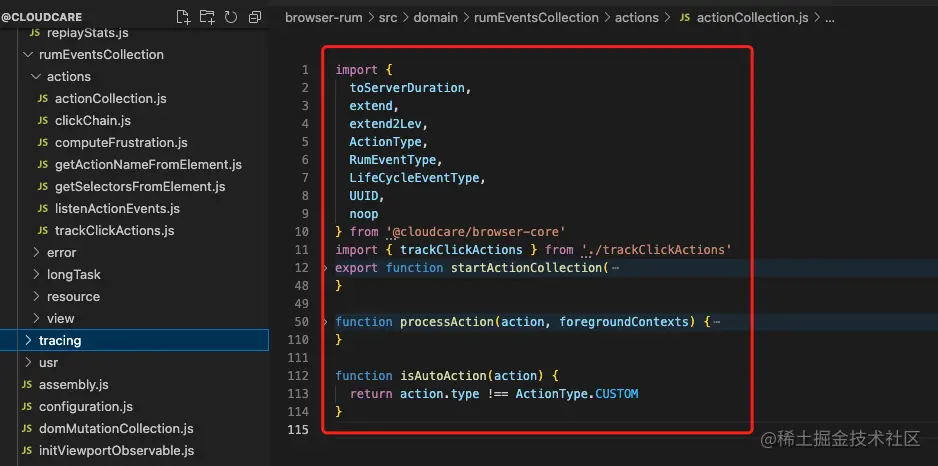Click the JS icon next to clickChain.js
This screenshot has height=466, width=938.
[42, 121]
